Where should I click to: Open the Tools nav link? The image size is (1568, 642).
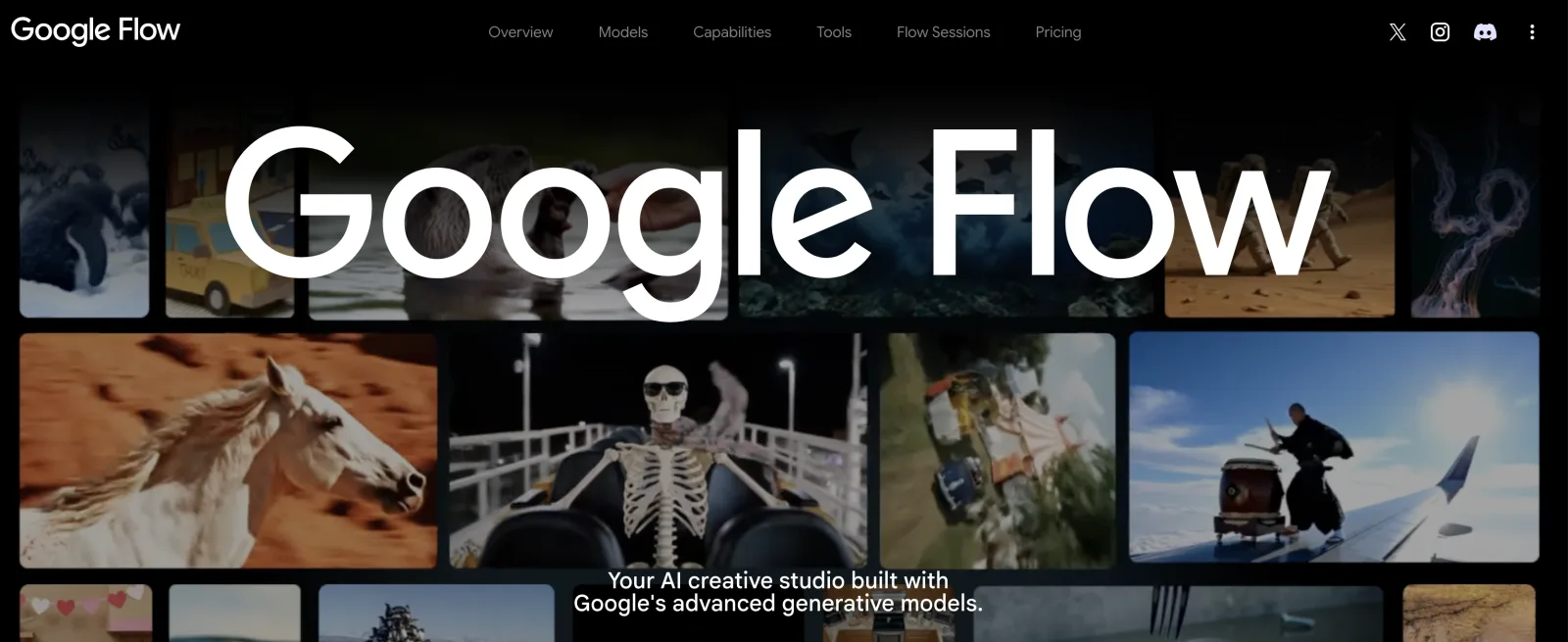pos(834,32)
